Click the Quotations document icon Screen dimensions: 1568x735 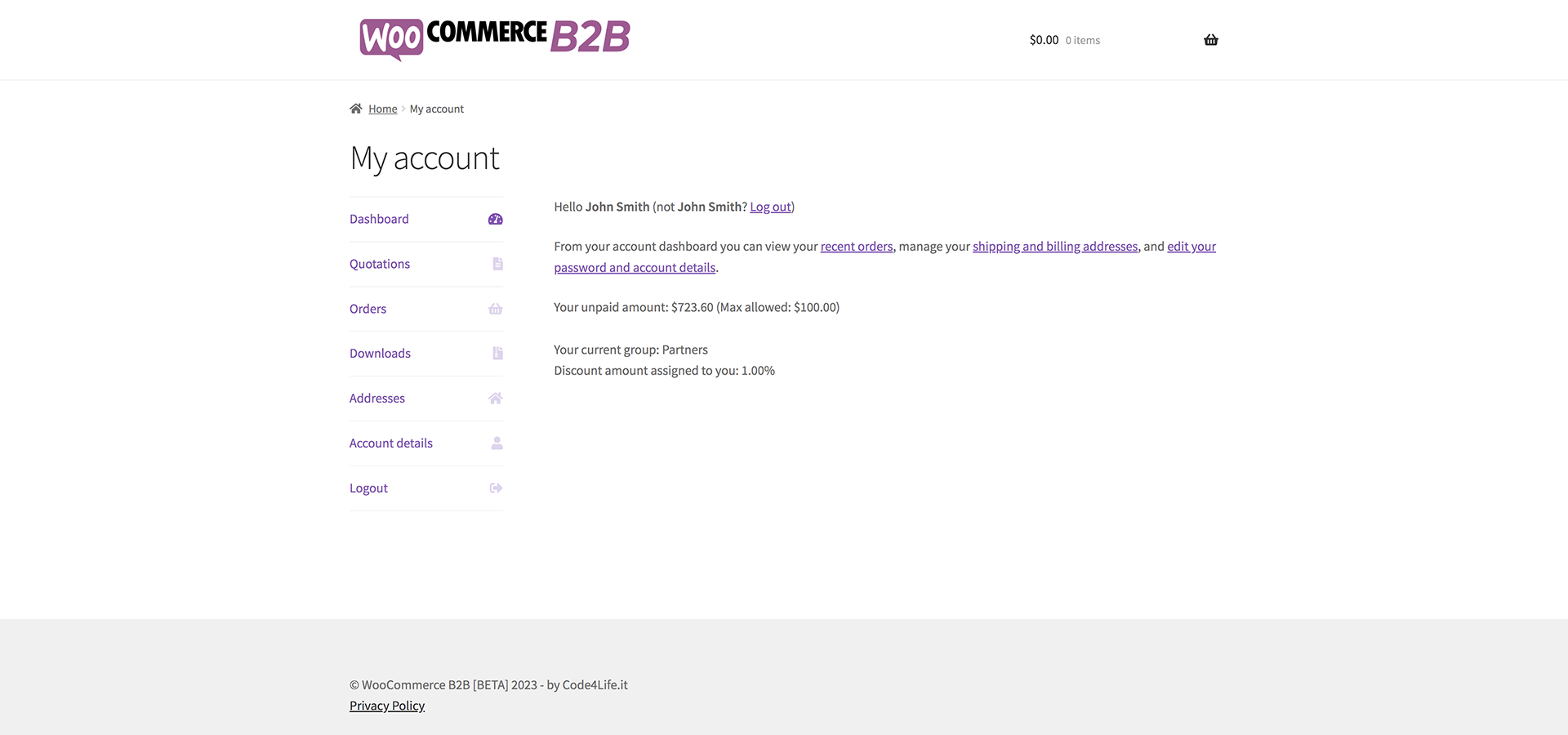pyautogui.click(x=497, y=264)
